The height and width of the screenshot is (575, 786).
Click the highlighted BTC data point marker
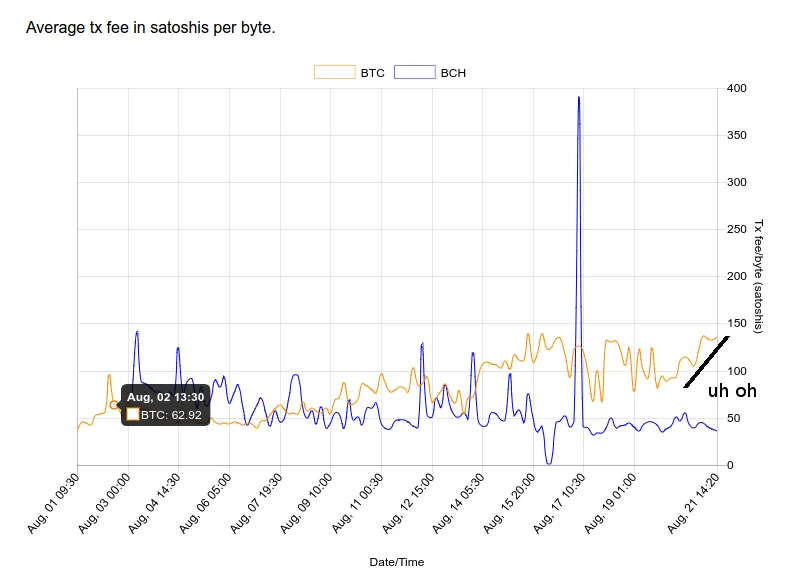pyautogui.click(x=114, y=405)
